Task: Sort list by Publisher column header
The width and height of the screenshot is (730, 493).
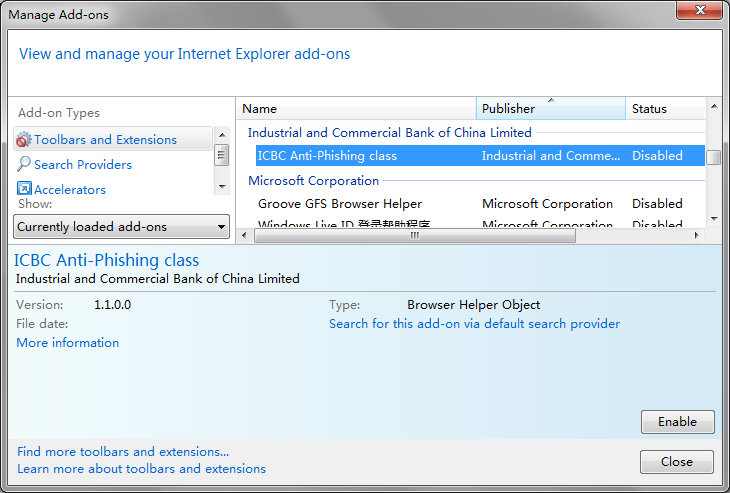Action: pyautogui.click(x=551, y=108)
